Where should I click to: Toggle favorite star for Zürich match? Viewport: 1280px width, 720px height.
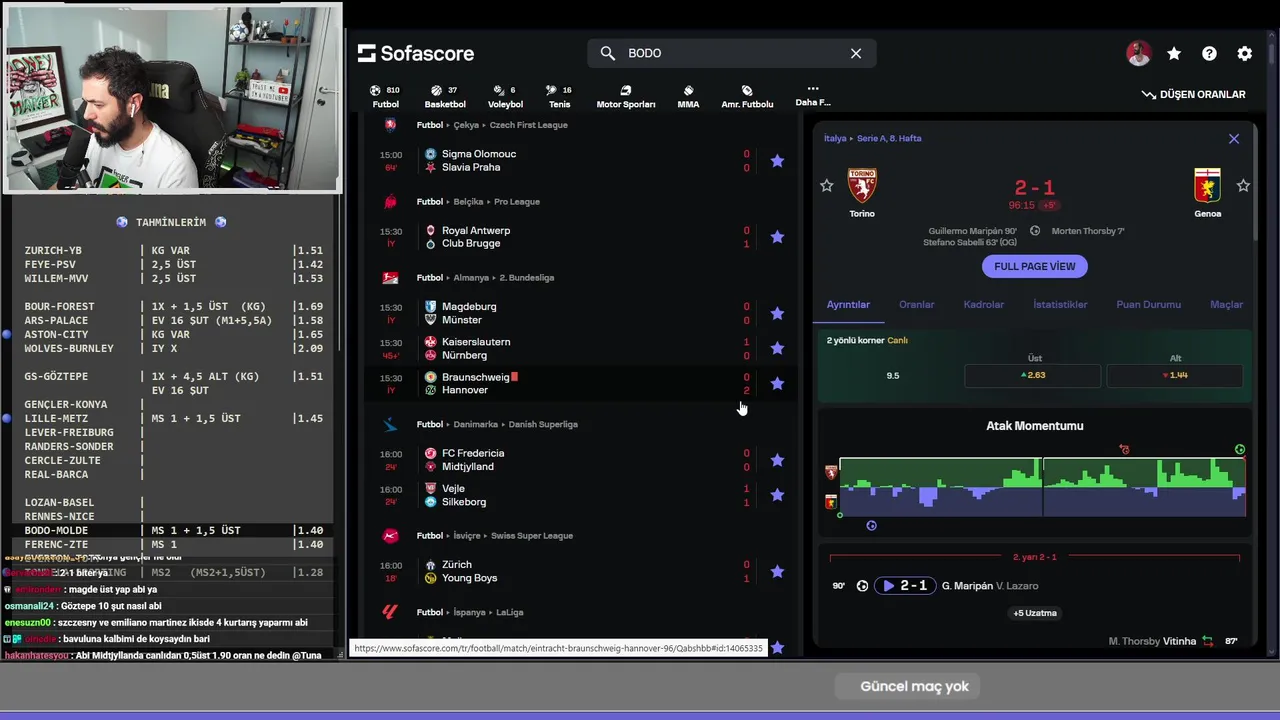[x=777, y=572]
